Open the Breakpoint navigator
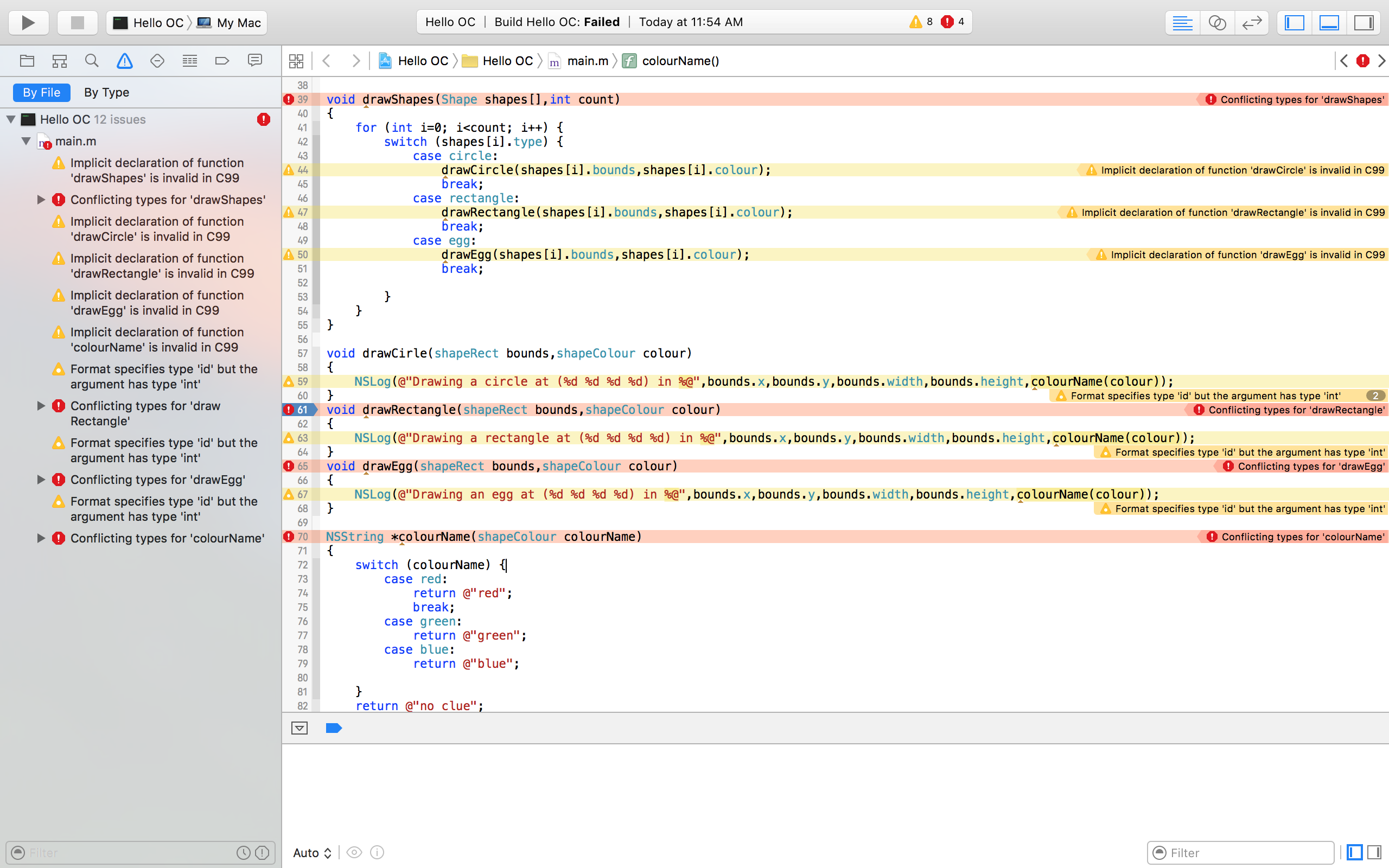Image resolution: width=1389 pixels, height=868 pixels. pos(222,60)
